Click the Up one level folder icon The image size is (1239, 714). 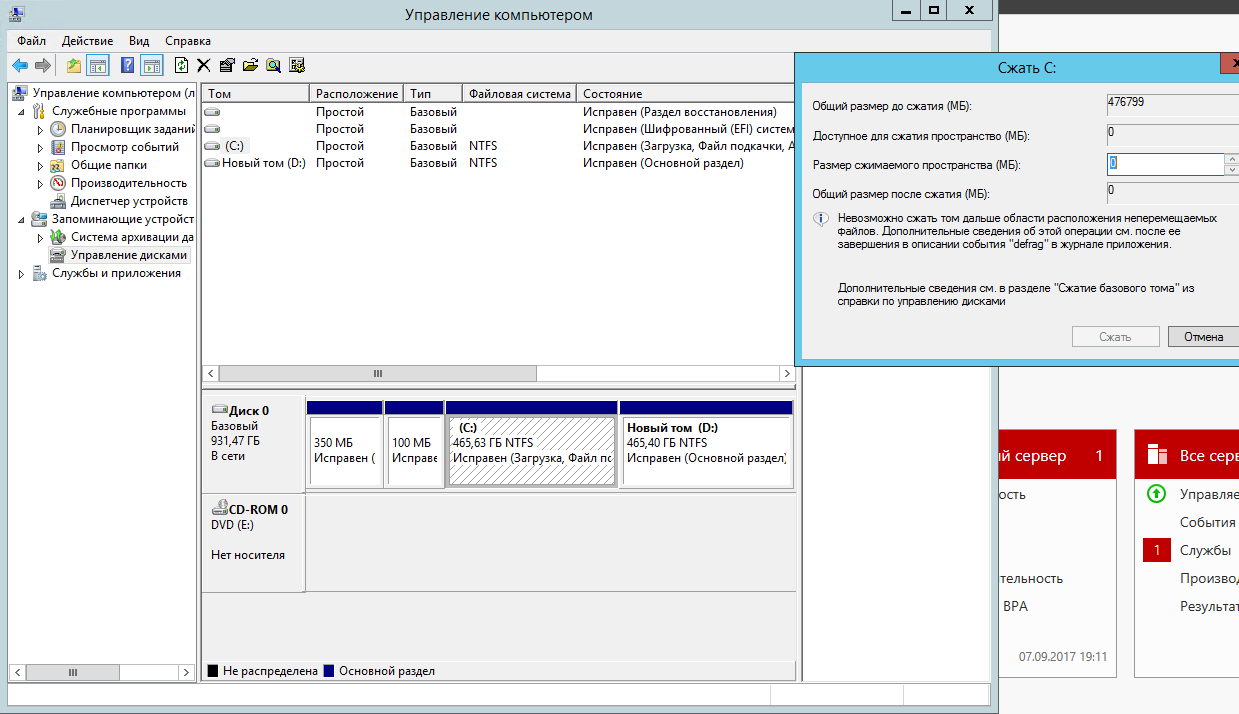point(73,65)
